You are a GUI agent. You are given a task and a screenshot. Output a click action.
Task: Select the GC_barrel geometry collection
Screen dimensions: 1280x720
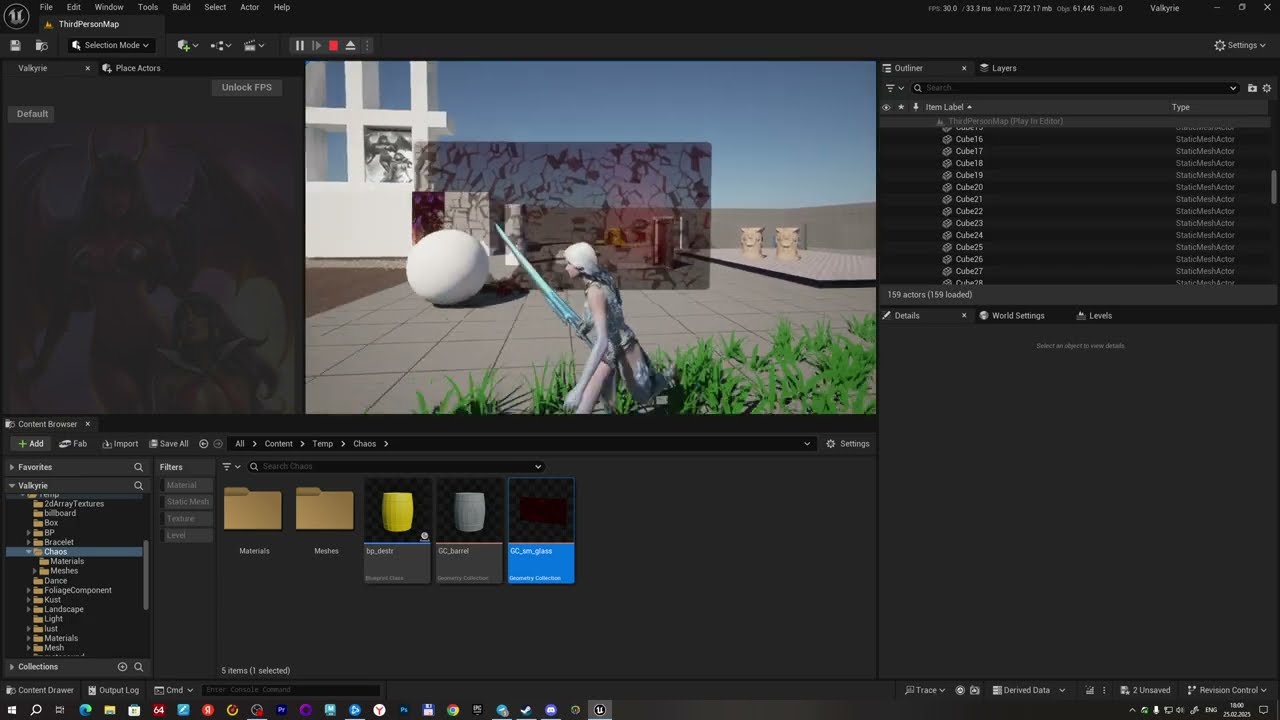(x=469, y=531)
